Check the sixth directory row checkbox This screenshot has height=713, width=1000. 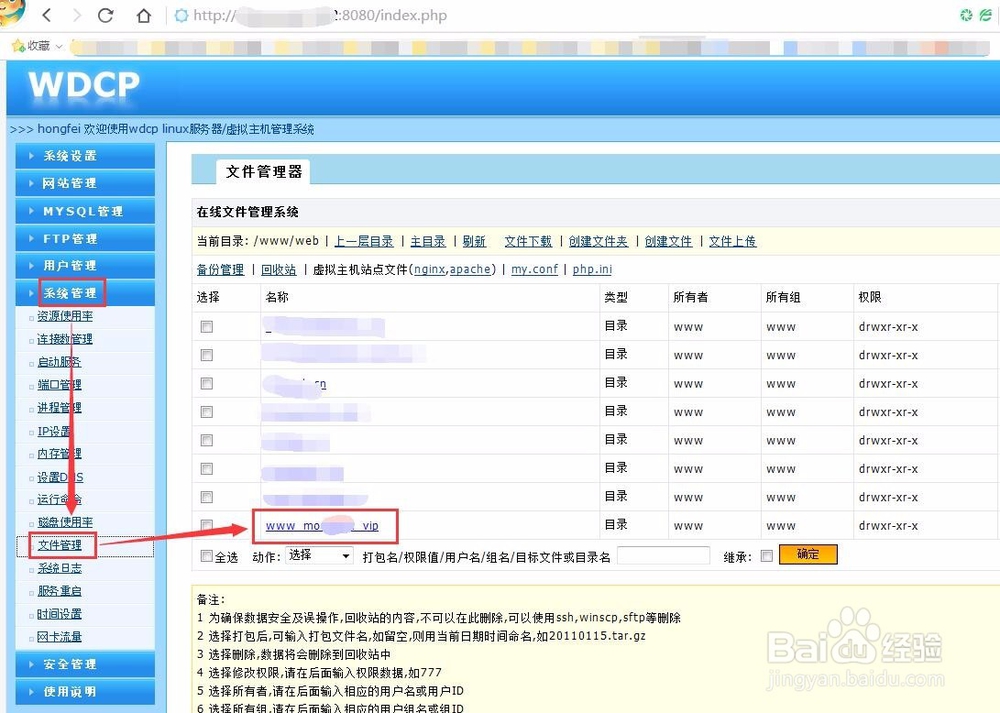[207, 469]
